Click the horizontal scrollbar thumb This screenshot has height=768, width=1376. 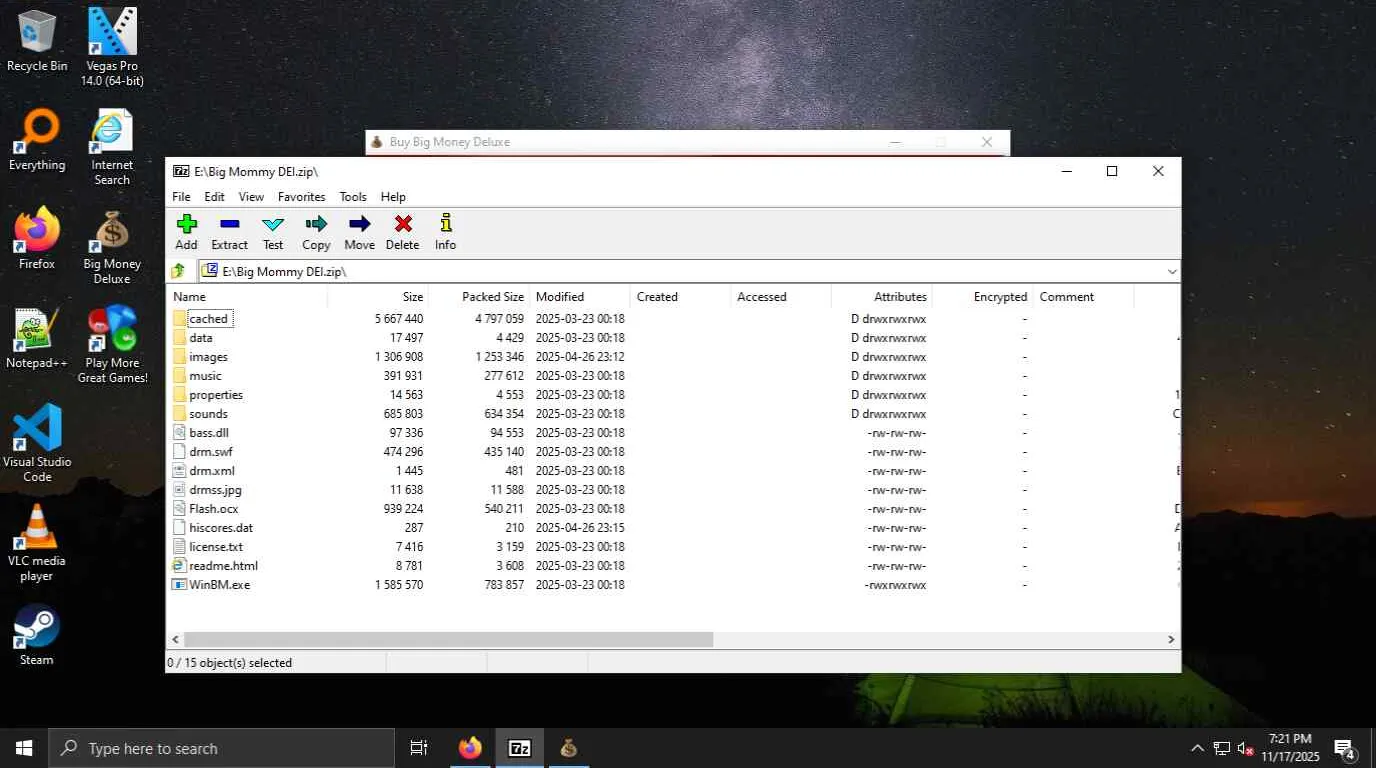(x=448, y=639)
